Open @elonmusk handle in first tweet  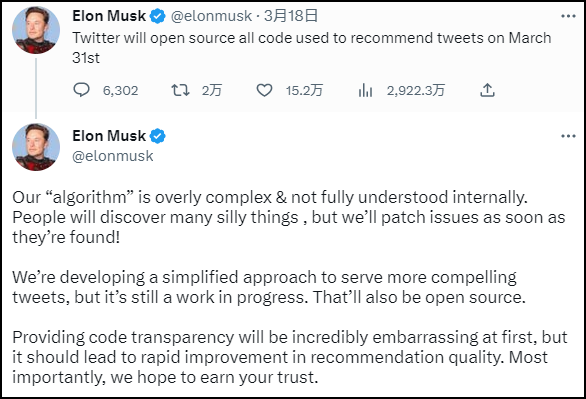tap(212, 16)
